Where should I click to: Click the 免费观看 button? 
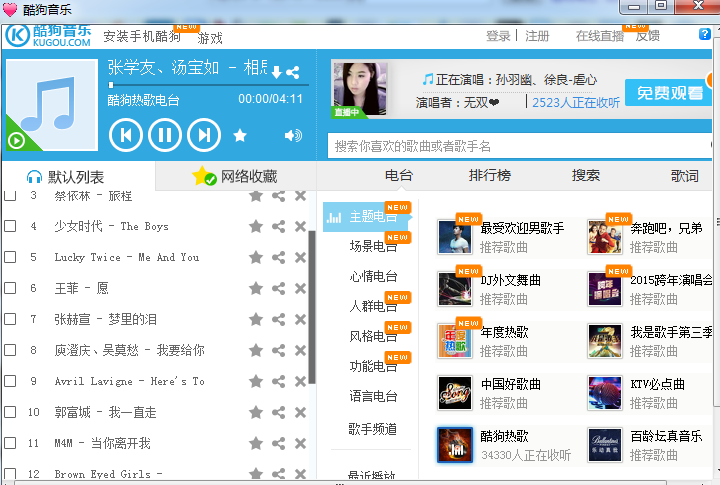(x=669, y=93)
